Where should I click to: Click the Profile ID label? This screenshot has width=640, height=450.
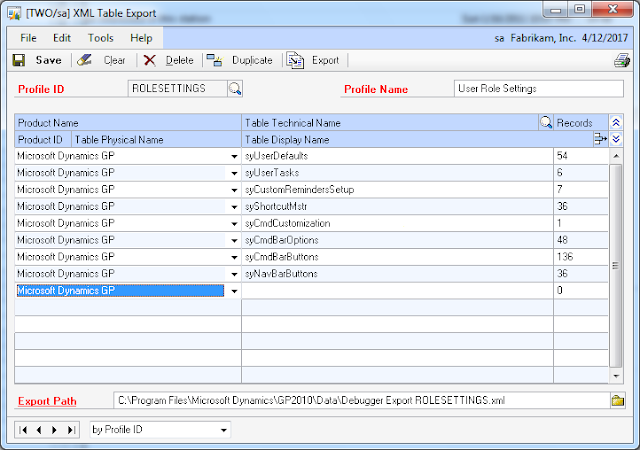41,89
